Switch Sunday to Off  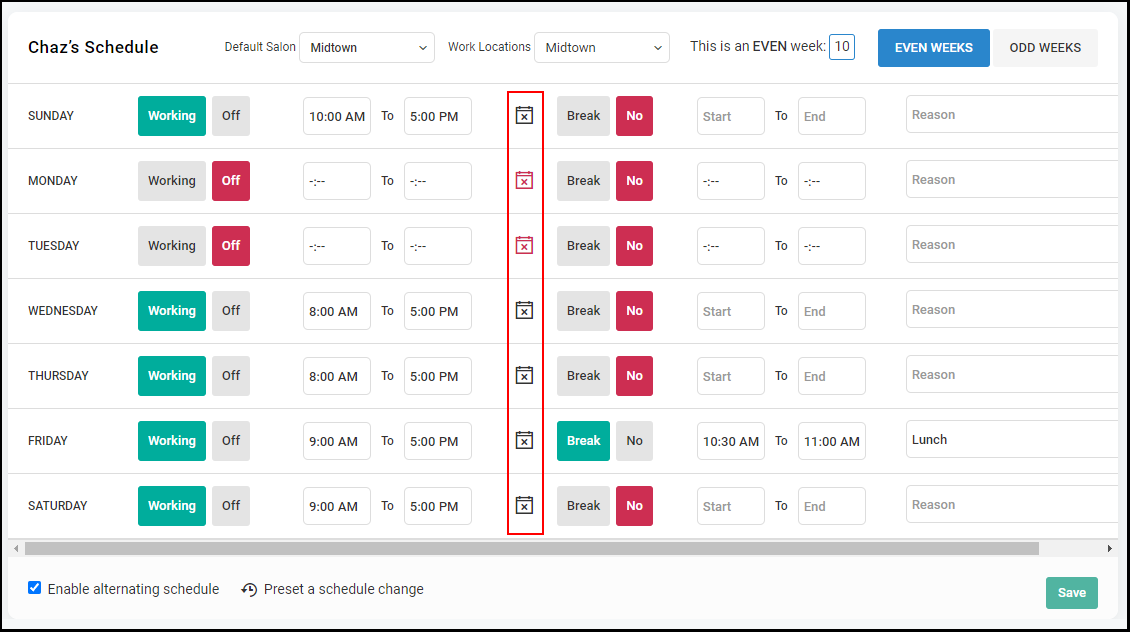click(x=231, y=116)
